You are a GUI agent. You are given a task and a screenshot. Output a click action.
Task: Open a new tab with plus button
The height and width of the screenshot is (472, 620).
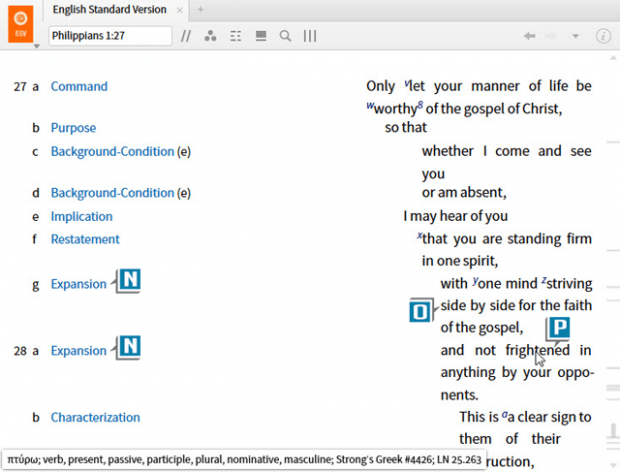coord(200,10)
